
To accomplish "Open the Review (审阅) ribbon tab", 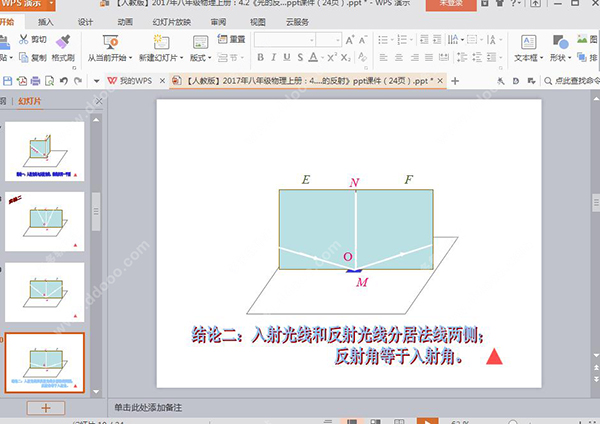I will 218,22.
